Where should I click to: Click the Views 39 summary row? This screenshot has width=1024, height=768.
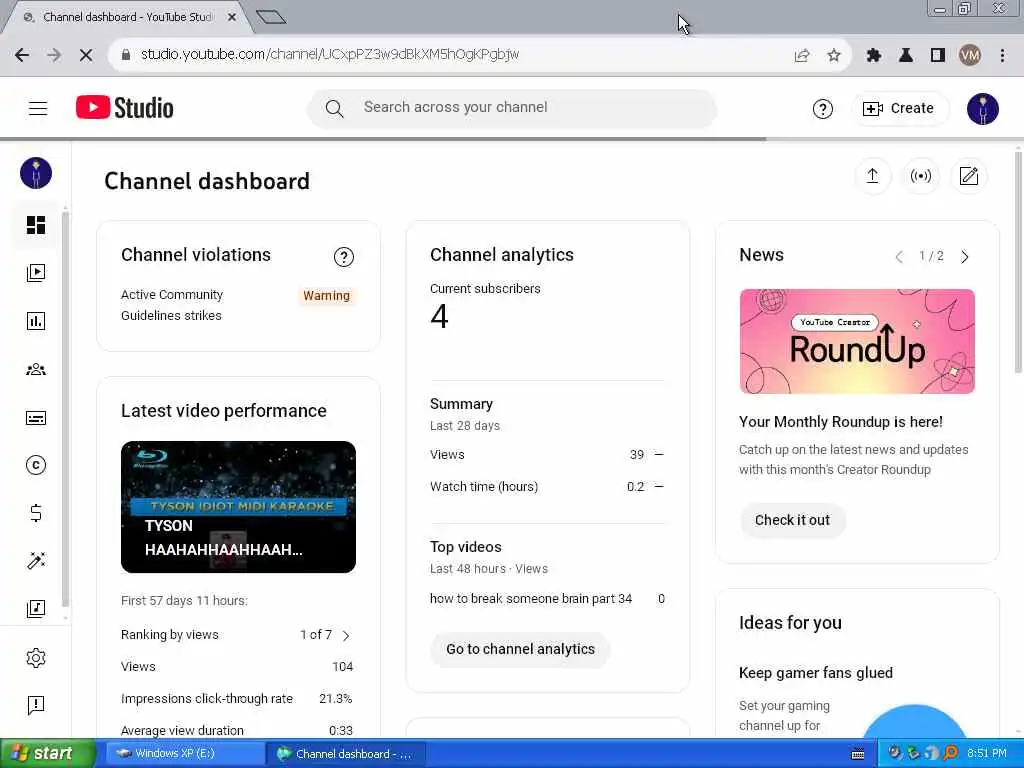tap(547, 455)
